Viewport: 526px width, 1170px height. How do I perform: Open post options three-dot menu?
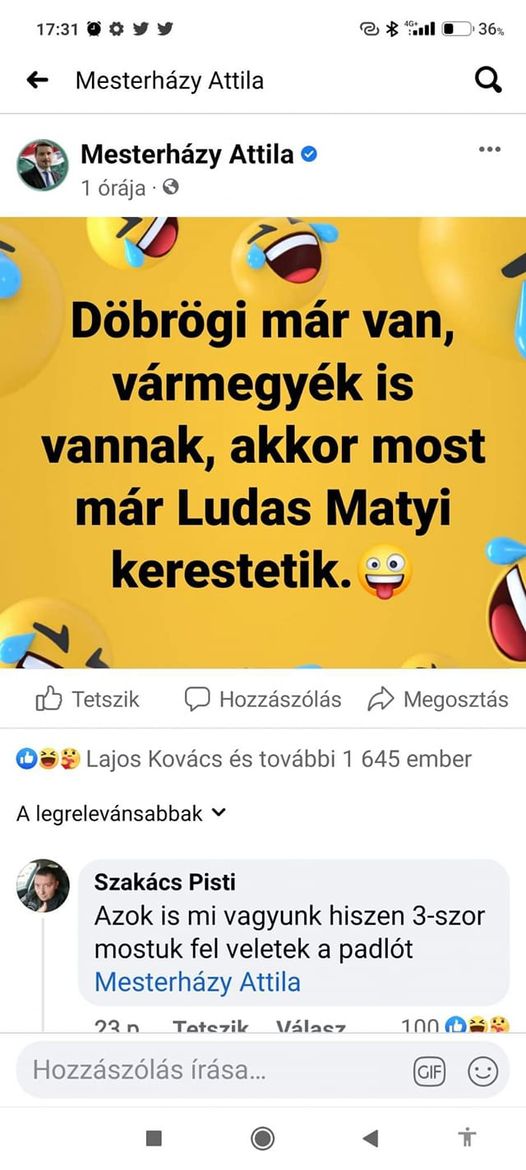pos(489,149)
